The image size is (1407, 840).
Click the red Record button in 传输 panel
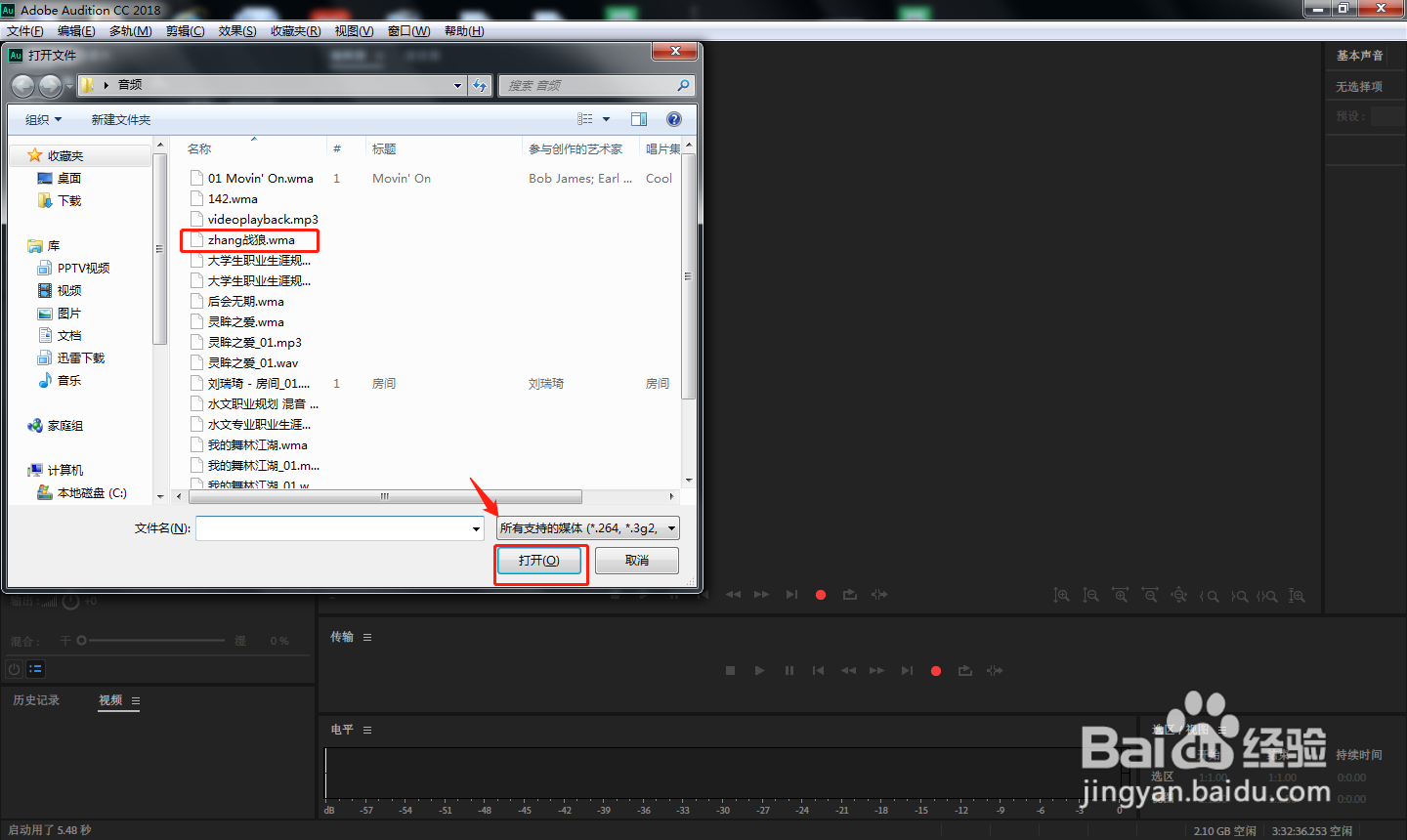point(936,671)
